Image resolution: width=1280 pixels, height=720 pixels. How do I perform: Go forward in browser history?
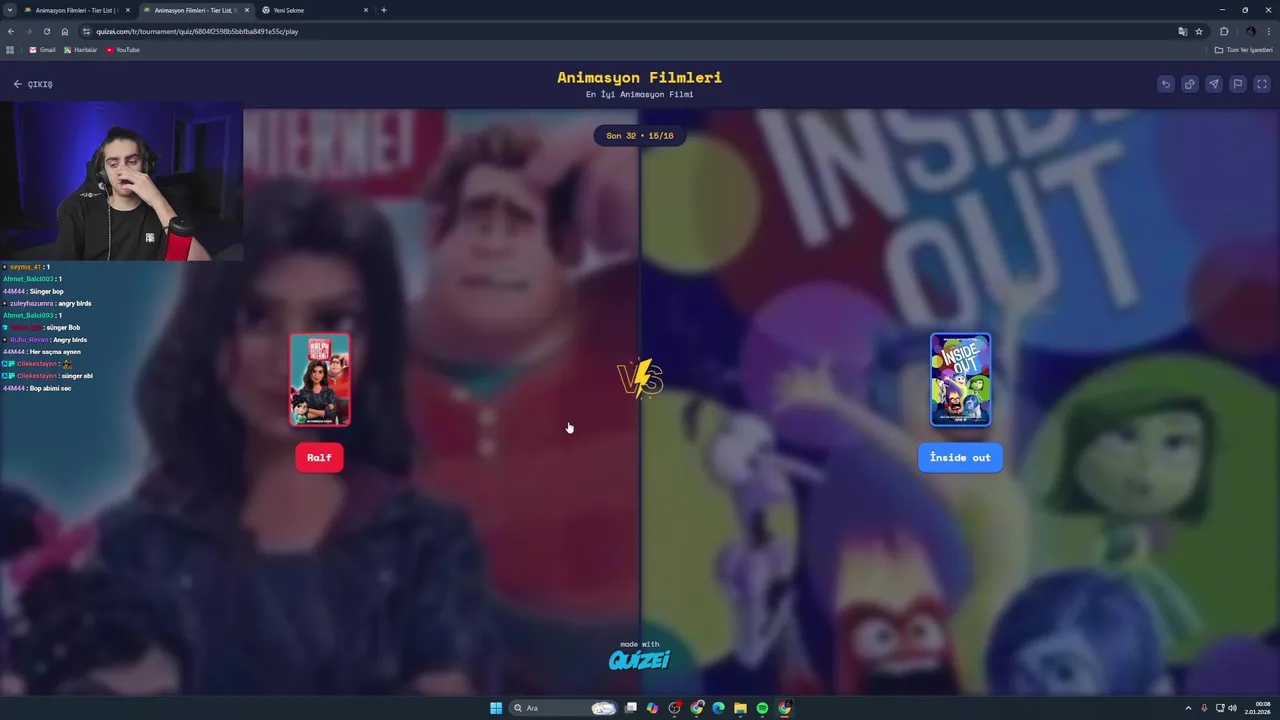(28, 31)
